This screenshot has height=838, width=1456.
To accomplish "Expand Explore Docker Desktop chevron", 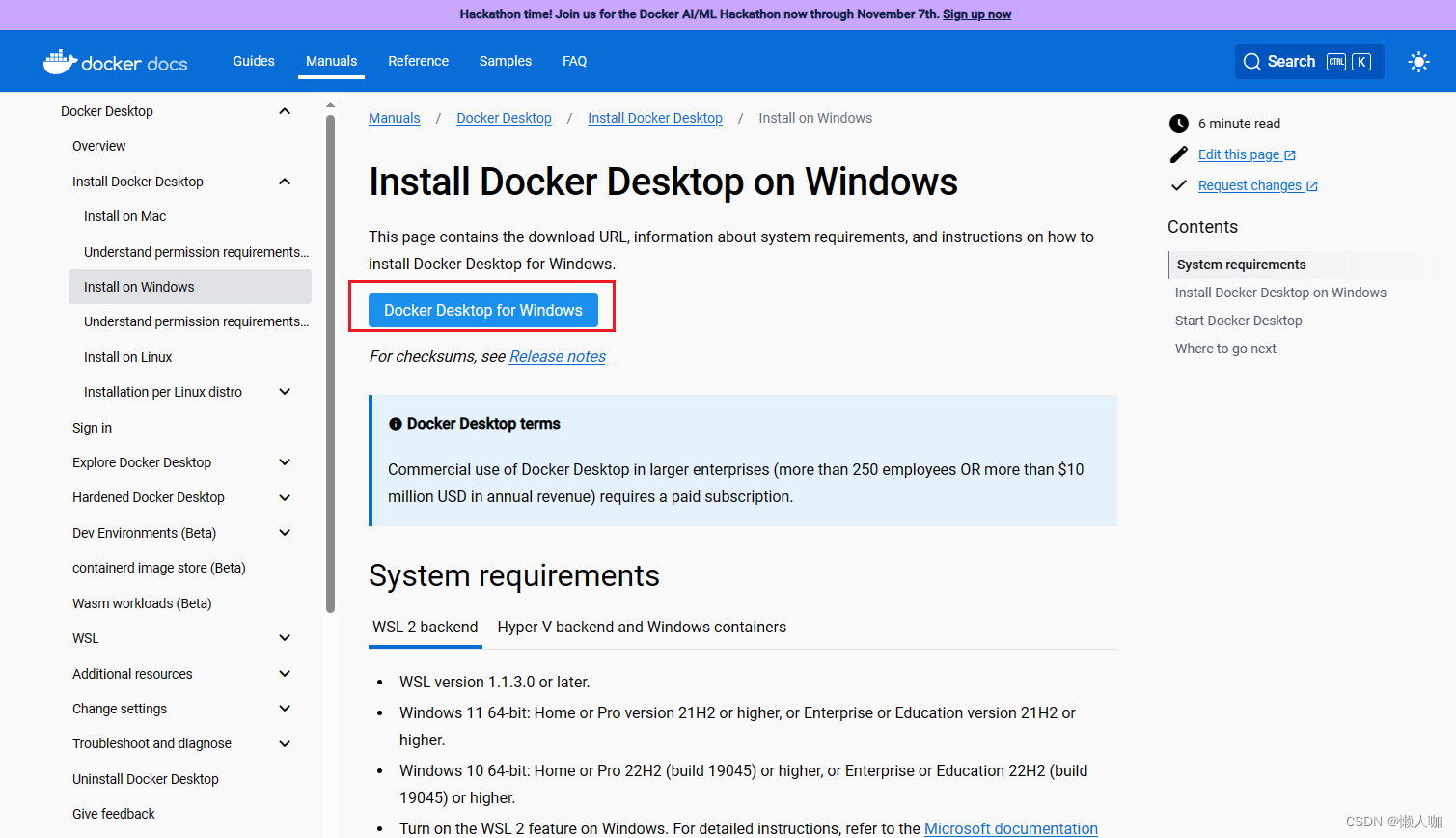I will pyautogui.click(x=285, y=462).
